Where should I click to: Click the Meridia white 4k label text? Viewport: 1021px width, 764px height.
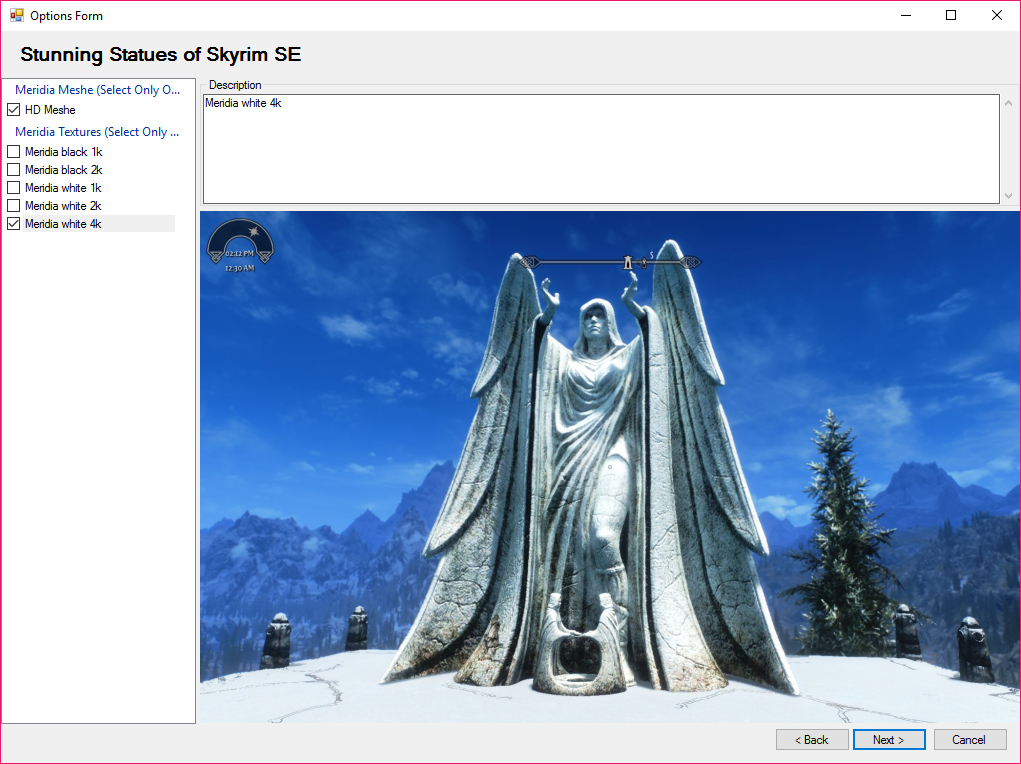(x=63, y=224)
